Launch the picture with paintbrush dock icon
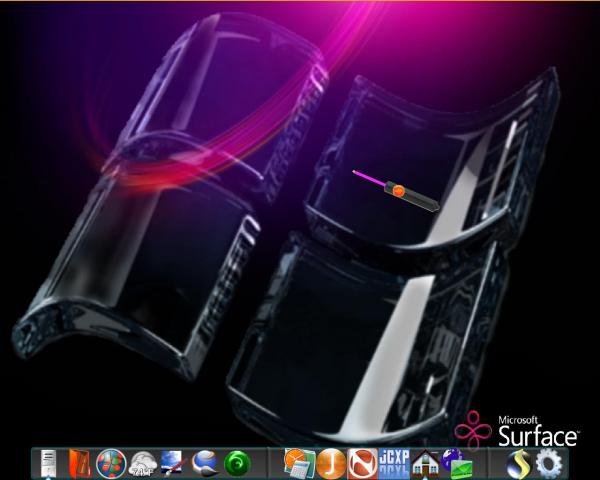Screen dimensions: 600x480 coord(174,463)
